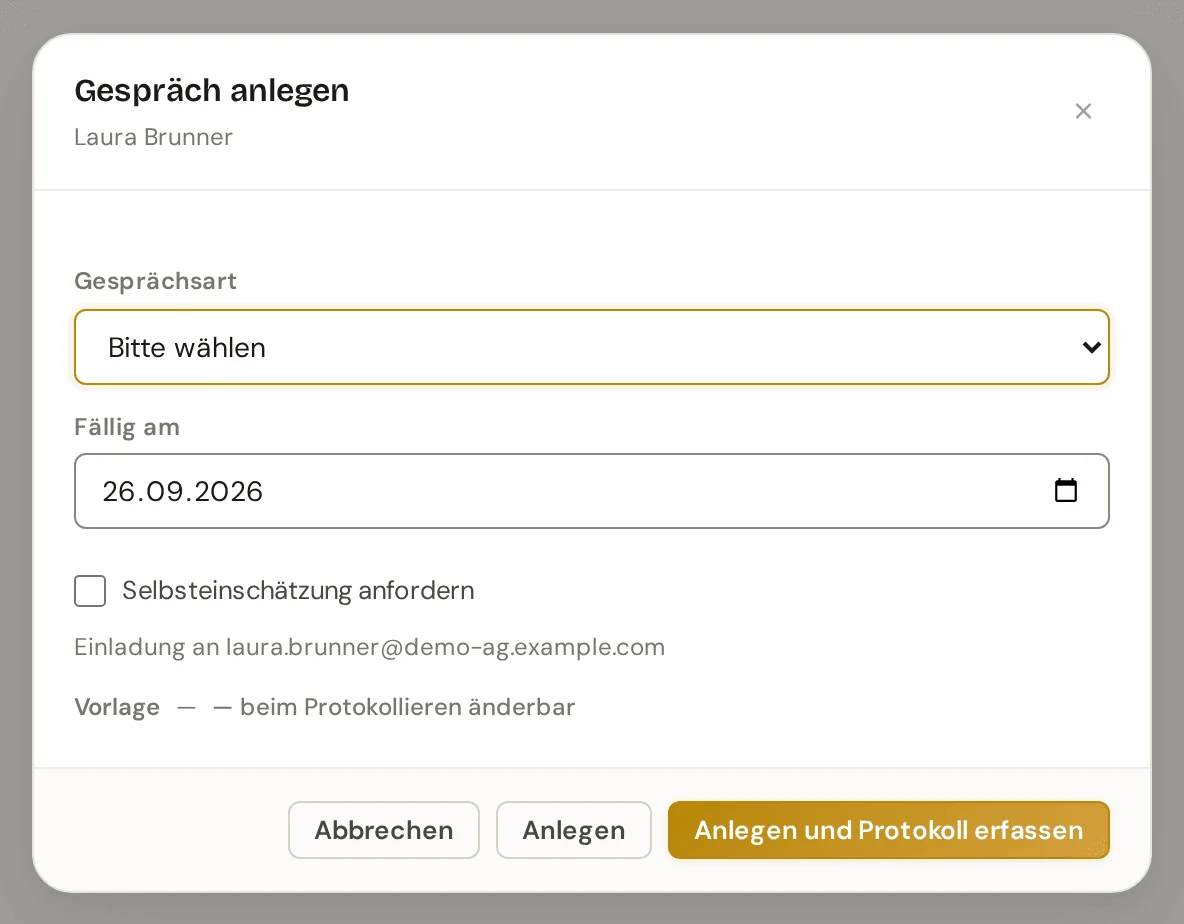This screenshot has width=1184, height=924.
Task: Enable Selbsteinschätzung anfordern checkbox
Action: point(90,590)
